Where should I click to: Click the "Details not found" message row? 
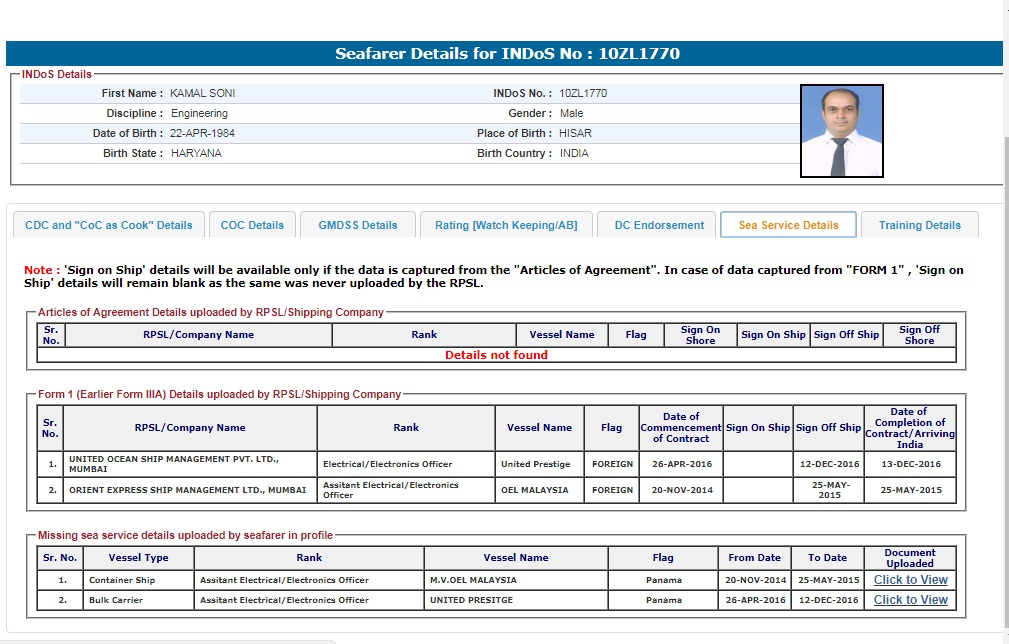(496, 355)
